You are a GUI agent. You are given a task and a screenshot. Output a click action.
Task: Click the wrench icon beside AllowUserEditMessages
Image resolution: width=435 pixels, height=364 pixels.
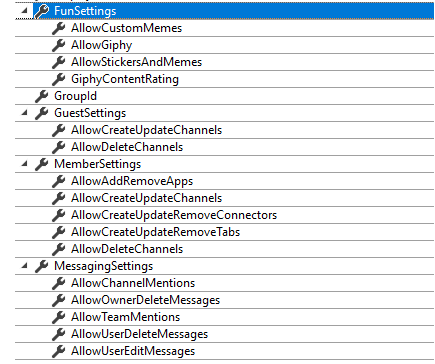[x=59, y=351]
